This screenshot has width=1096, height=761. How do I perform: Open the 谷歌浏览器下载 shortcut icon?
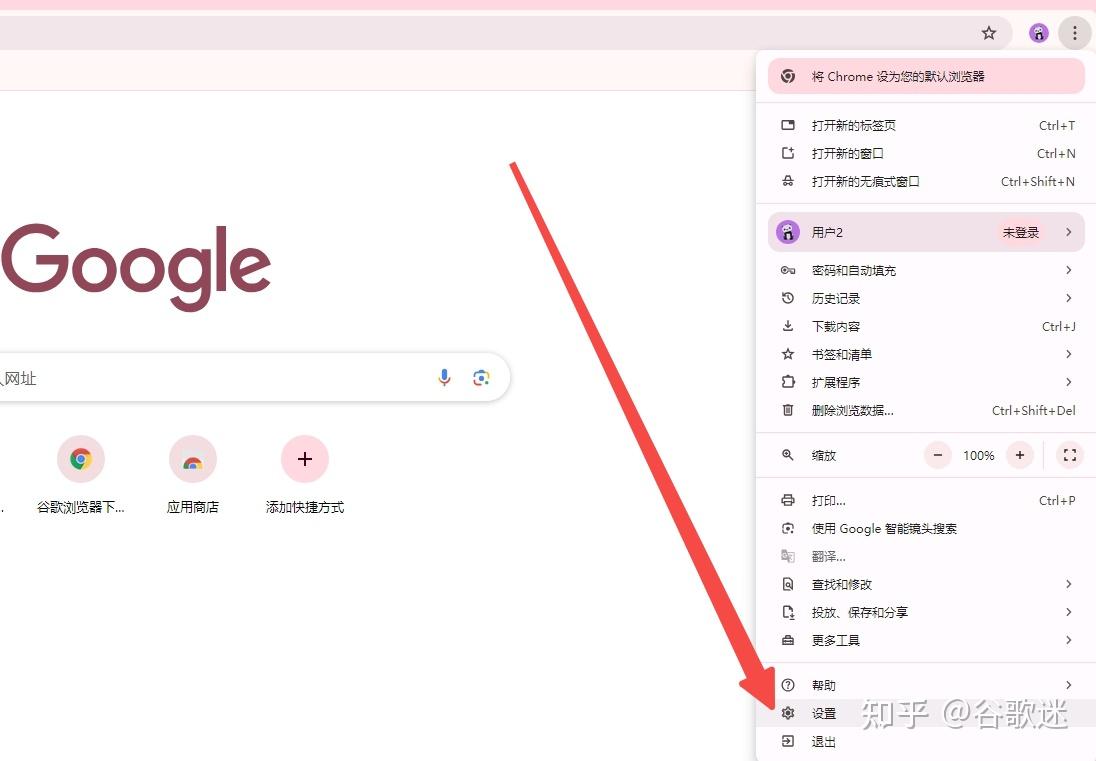(80, 458)
